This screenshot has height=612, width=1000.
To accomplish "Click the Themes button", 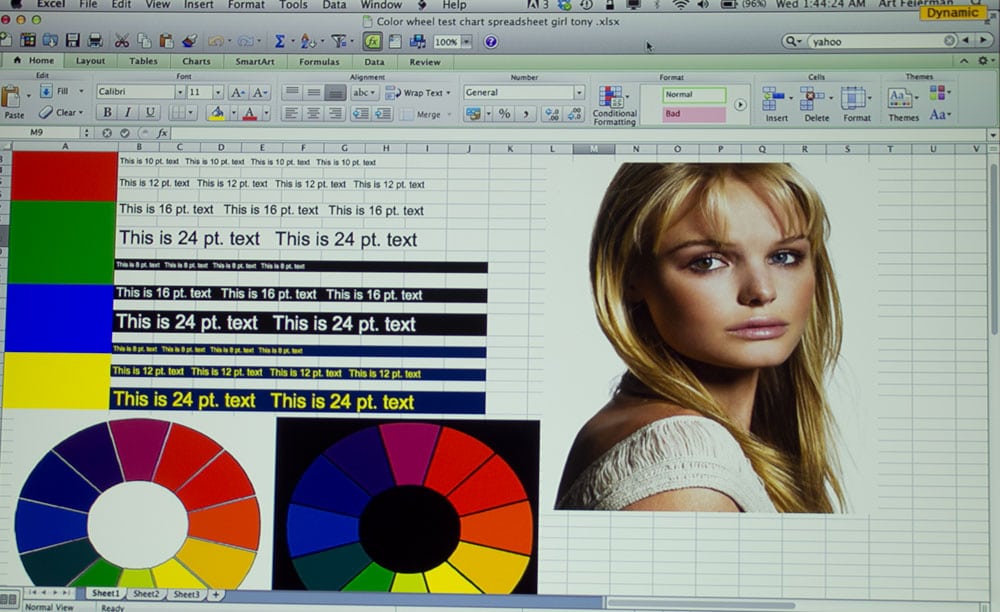I will tap(902, 105).
